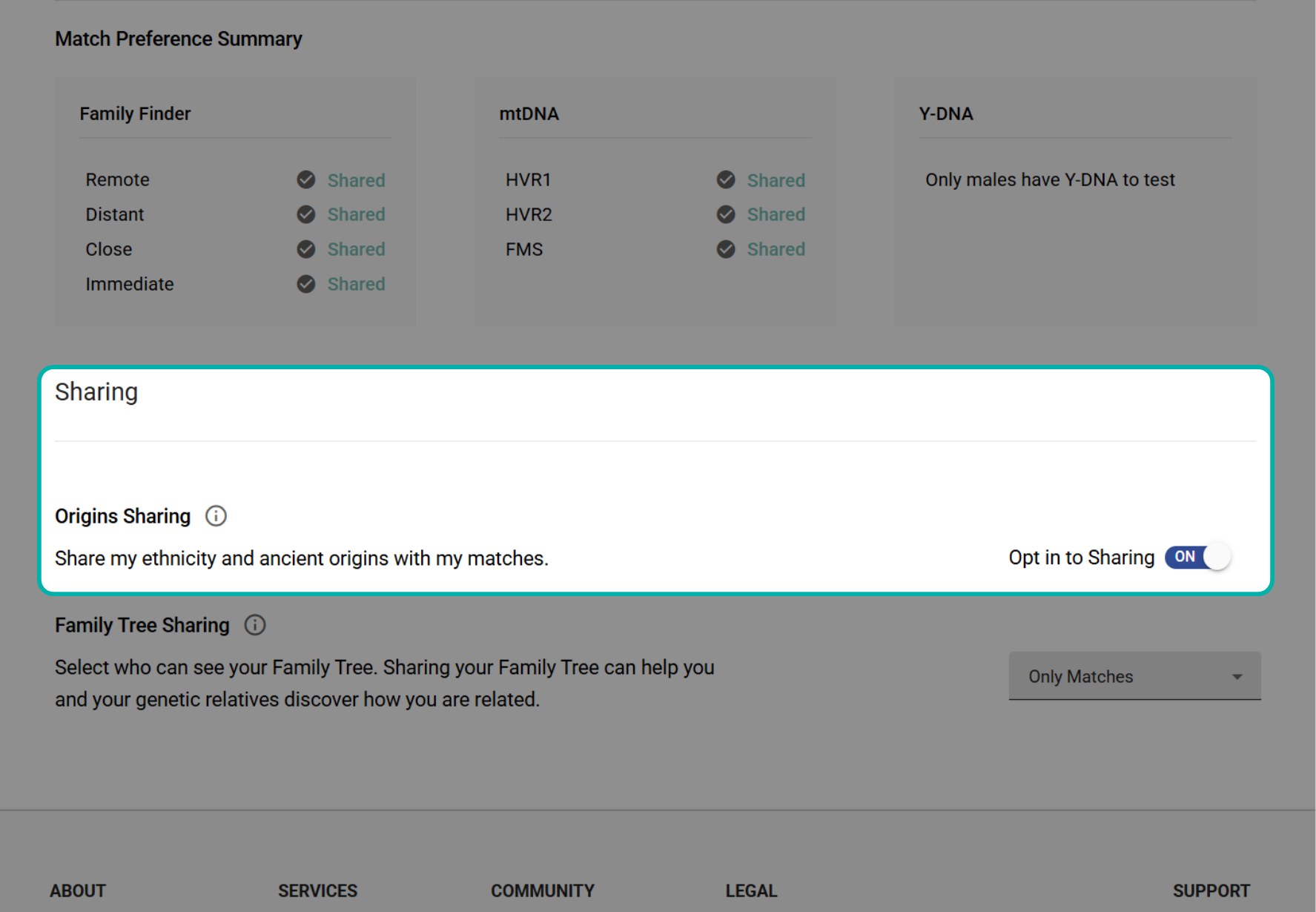The width and height of the screenshot is (1316, 912).
Task: Click the Distant shared checkmark icon
Action: point(306,214)
